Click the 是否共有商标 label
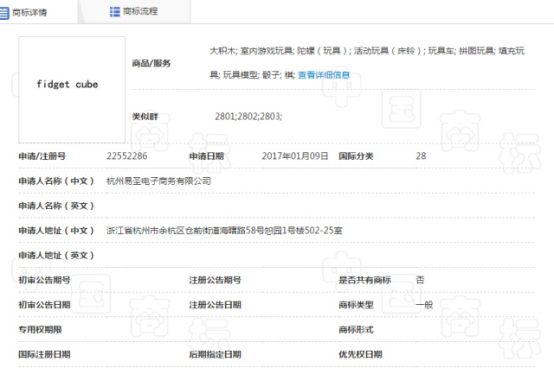Screen dimensions: 554x369 (x=365, y=280)
